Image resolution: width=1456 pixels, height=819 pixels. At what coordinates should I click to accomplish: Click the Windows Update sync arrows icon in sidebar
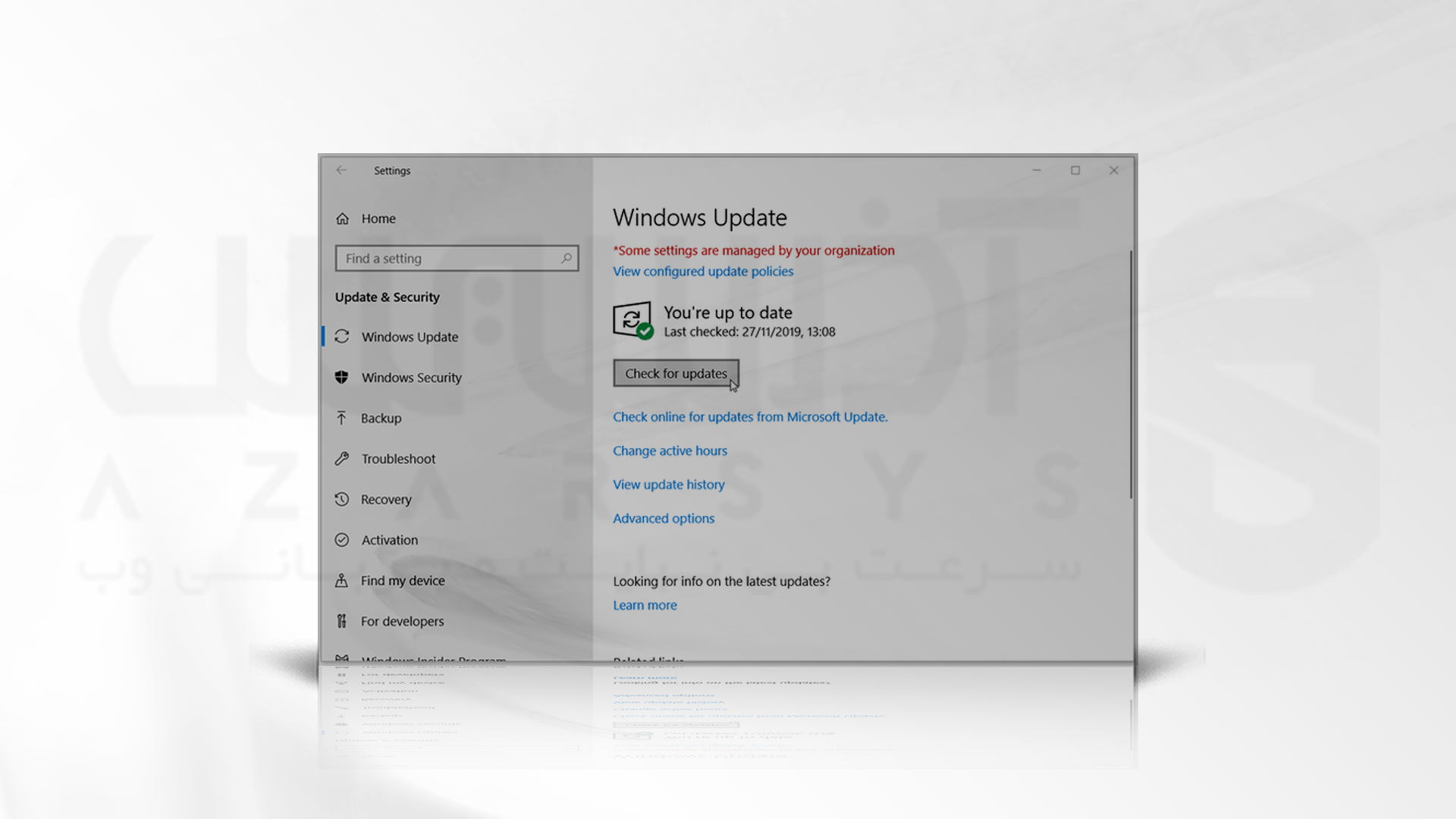pos(342,337)
